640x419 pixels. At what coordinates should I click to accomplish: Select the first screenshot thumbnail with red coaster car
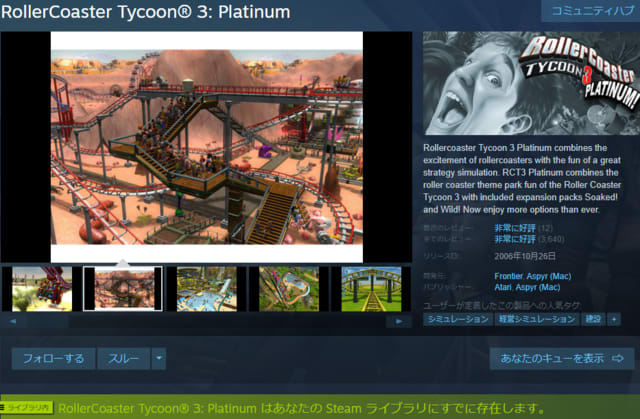42,289
